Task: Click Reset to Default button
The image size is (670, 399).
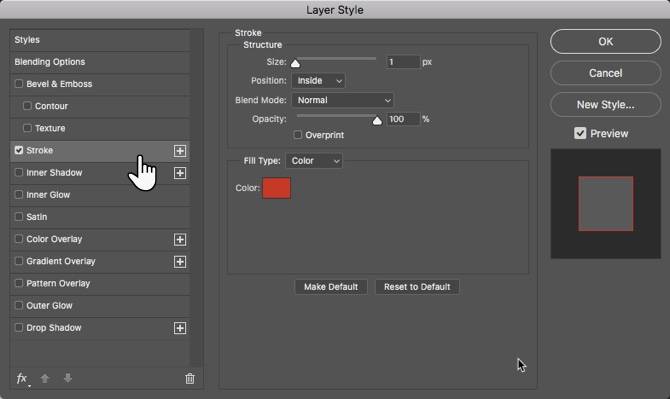Action: click(417, 287)
